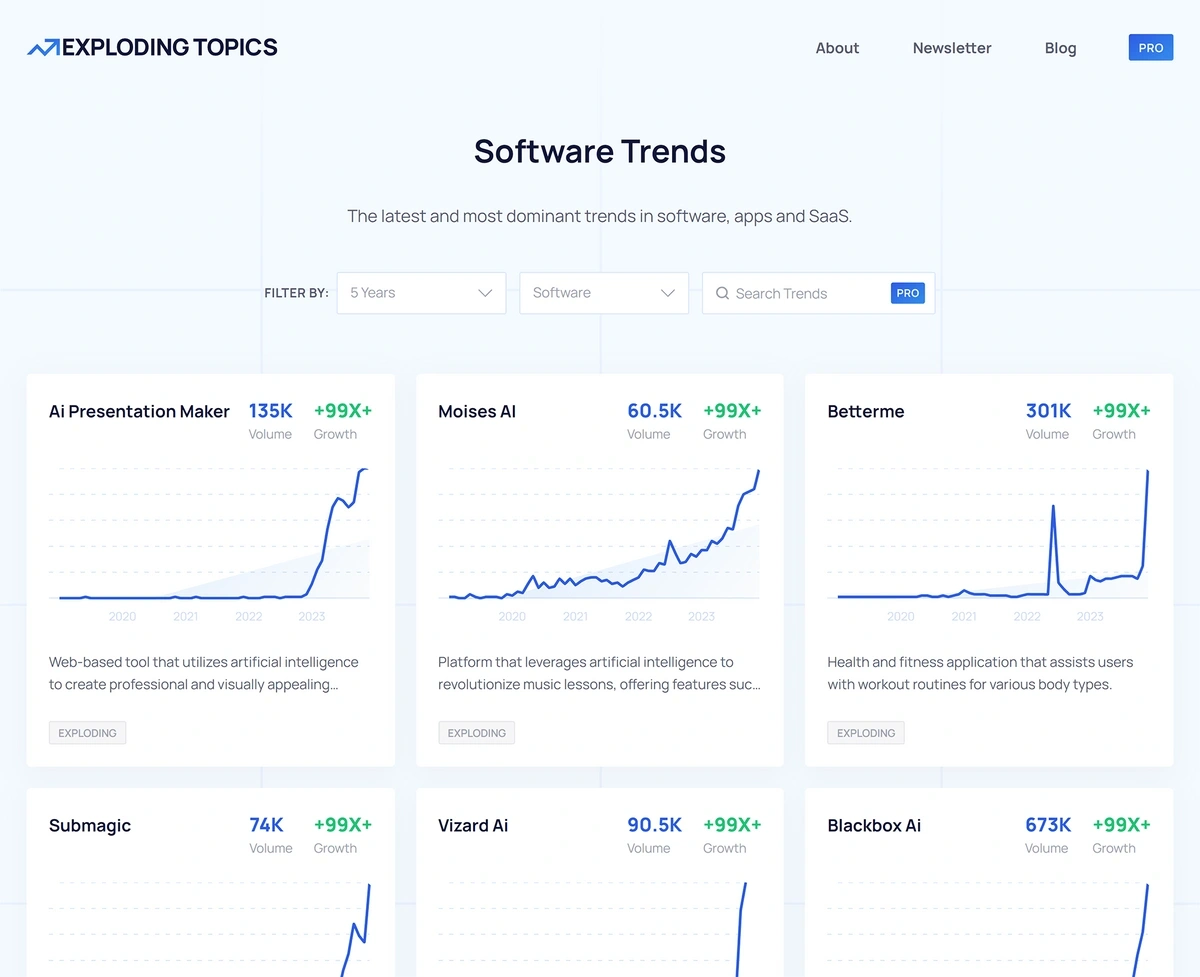Screen dimensions: 1200x977
Task: Click the blue PRO button in header
Action: point(1150,48)
